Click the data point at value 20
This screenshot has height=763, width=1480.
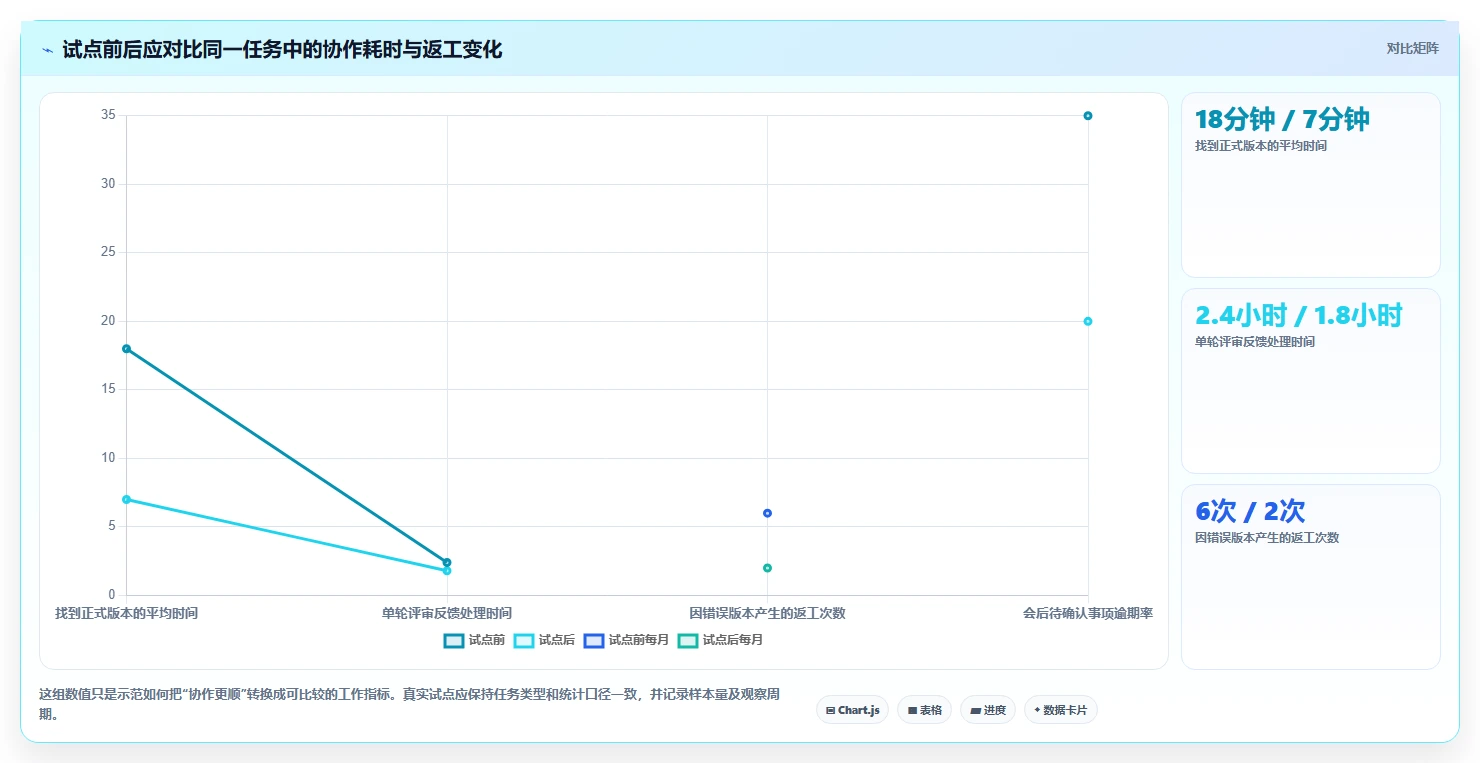click(1088, 321)
